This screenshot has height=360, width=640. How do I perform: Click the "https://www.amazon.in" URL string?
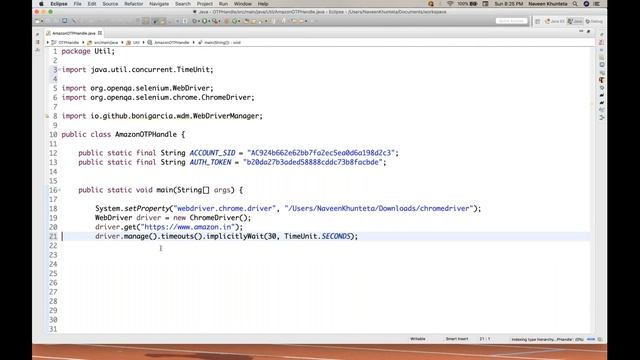click(x=187, y=227)
